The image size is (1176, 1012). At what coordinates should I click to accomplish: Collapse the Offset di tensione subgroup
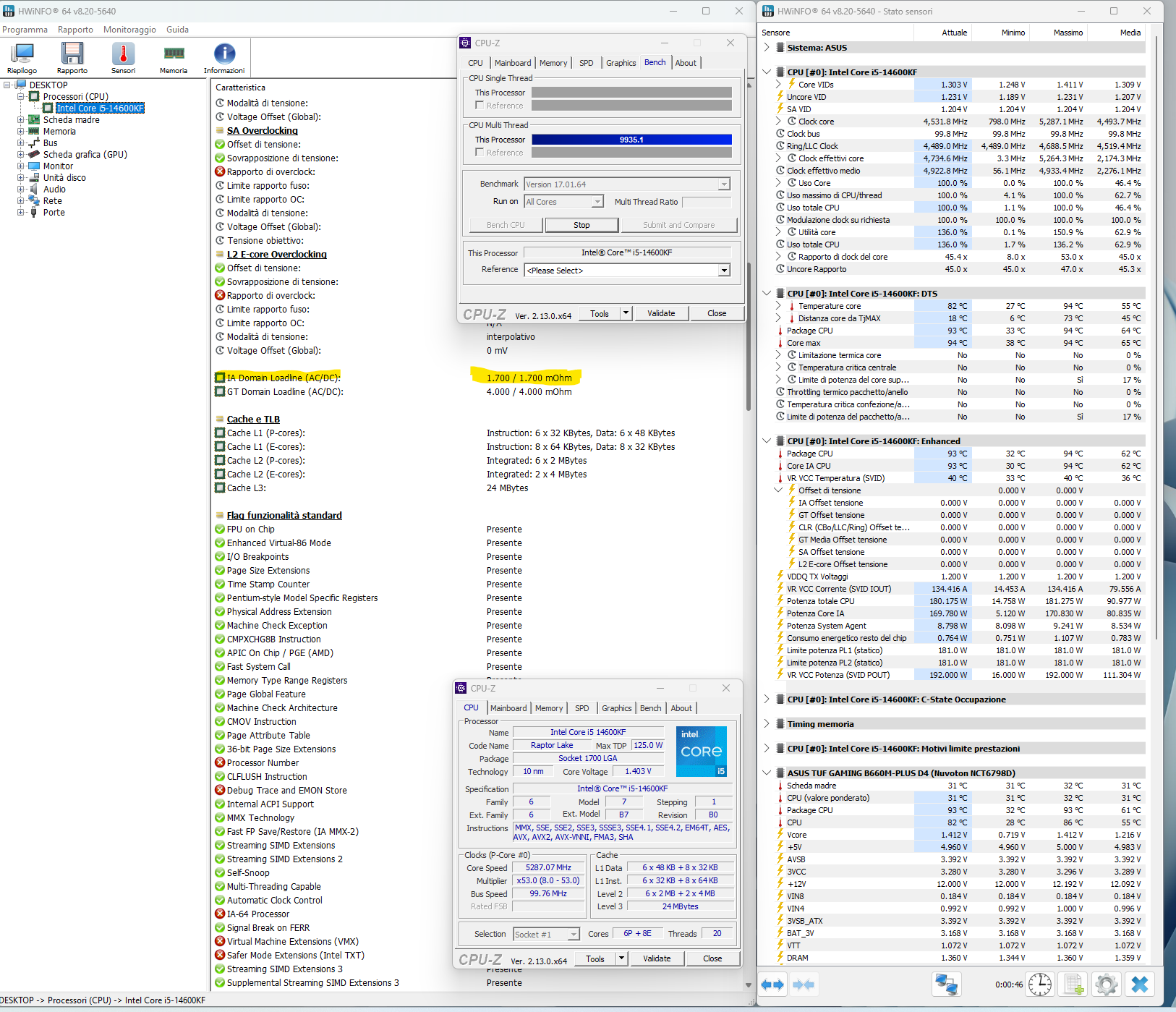[x=778, y=490]
